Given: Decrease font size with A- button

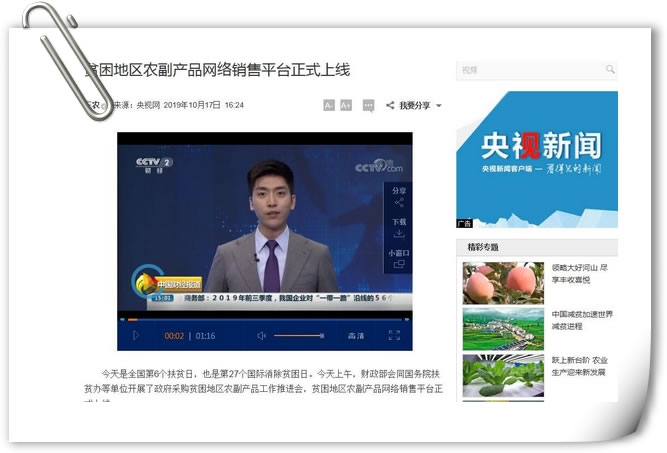Looking at the screenshot, I should [x=329, y=105].
